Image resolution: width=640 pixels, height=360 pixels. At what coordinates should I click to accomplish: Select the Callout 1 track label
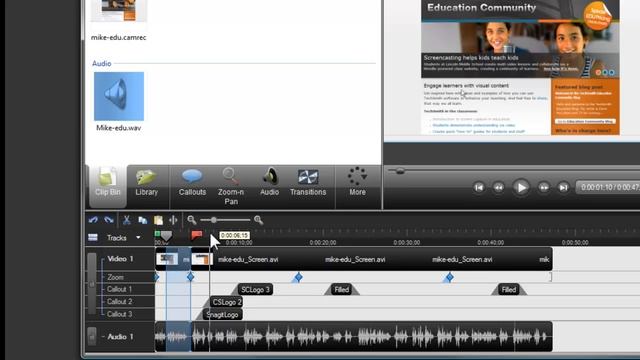[x=119, y=289]
